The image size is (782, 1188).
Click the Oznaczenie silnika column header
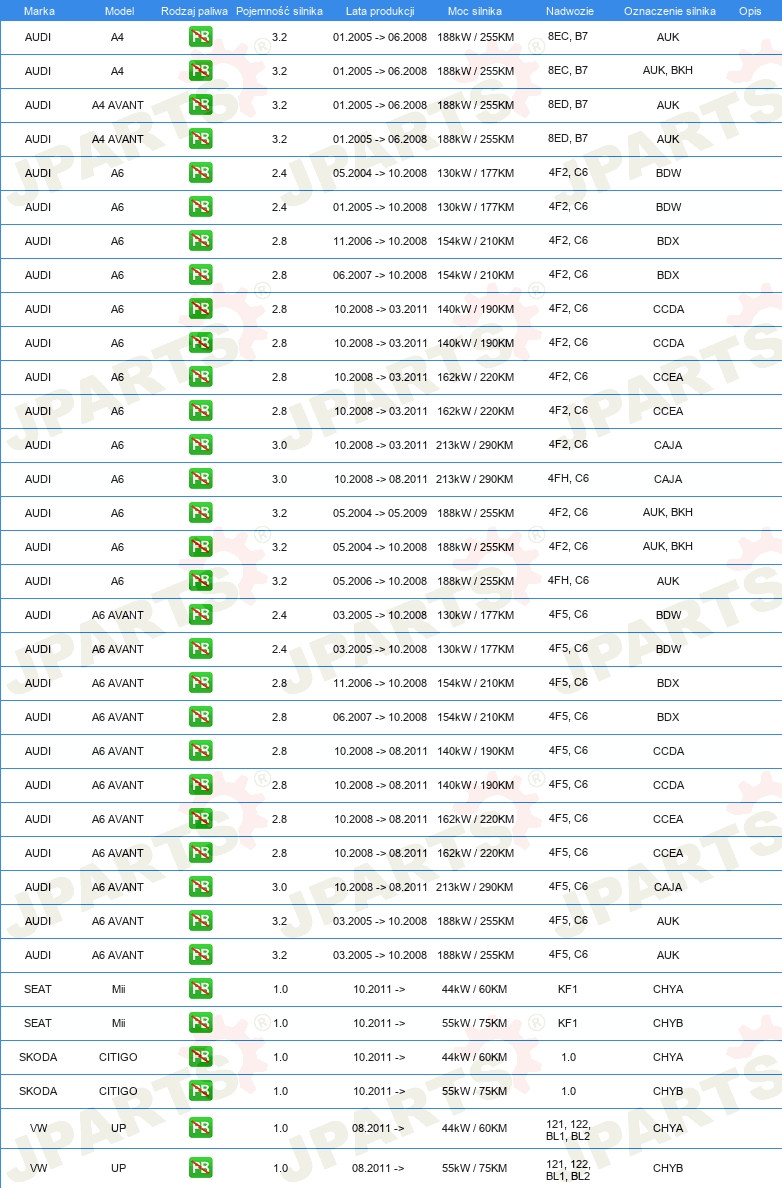click(670, 11)
